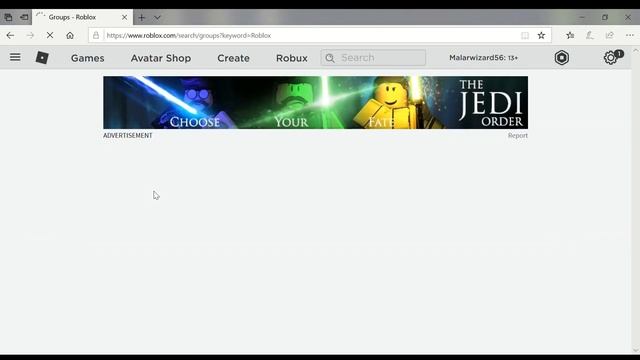The width and height of the screenshot is (640, 360).
Task: Restore down the browser window
Action: (x=605, y=17)
